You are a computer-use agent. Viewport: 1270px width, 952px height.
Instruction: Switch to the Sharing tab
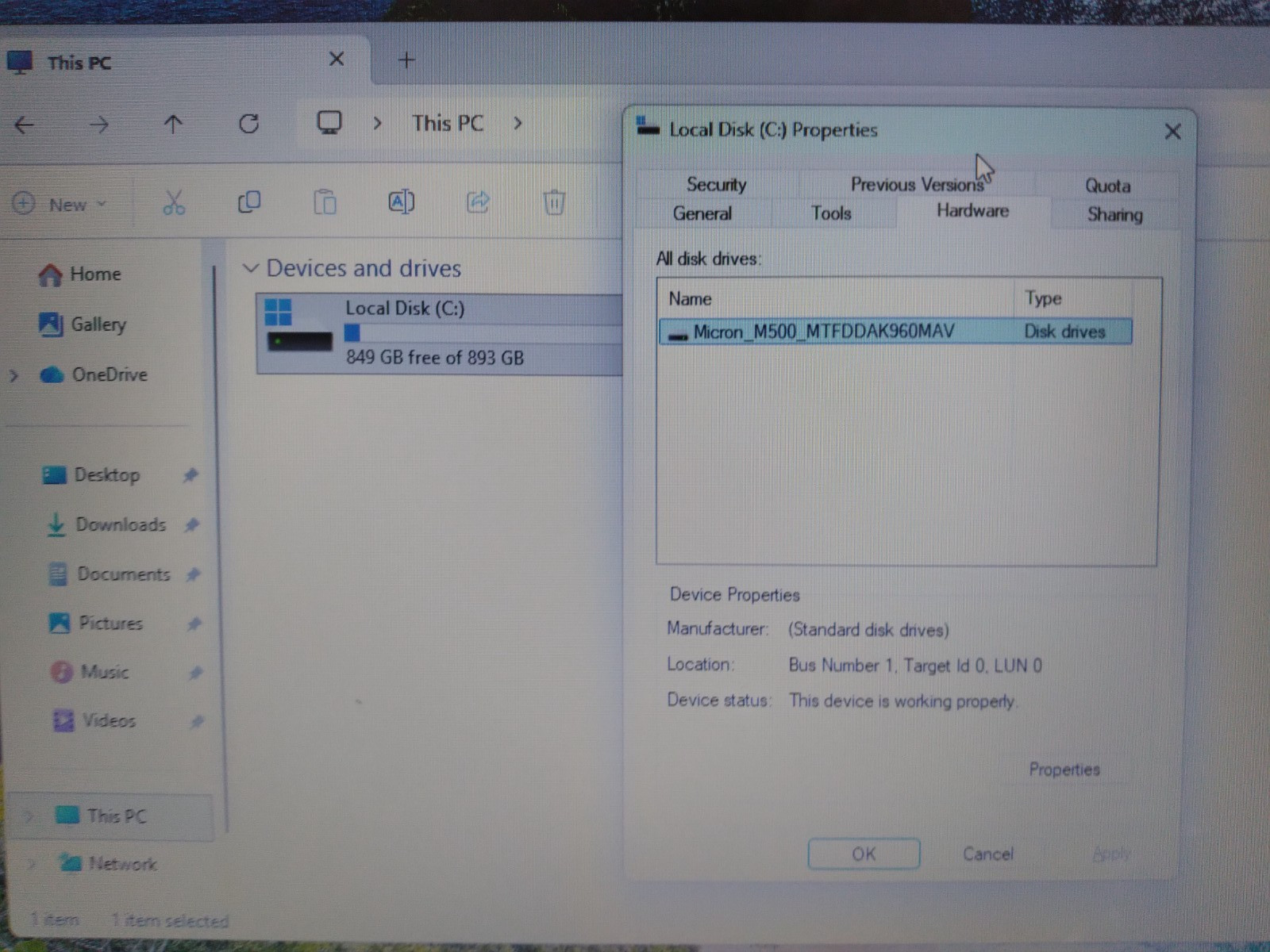coord(1115,215)
